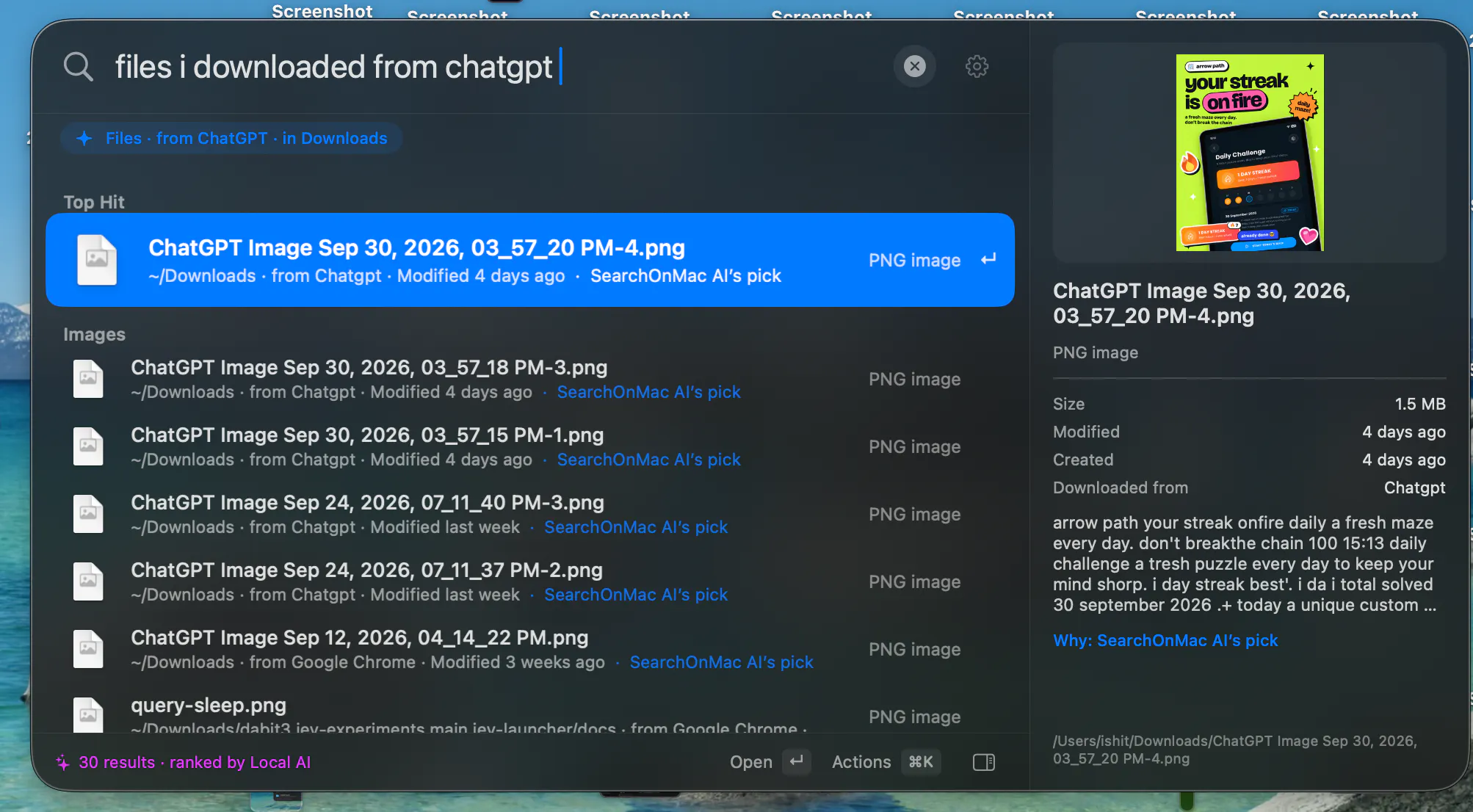Click the preview panel file name title

pyautogui.click(x=1201, y=303)
